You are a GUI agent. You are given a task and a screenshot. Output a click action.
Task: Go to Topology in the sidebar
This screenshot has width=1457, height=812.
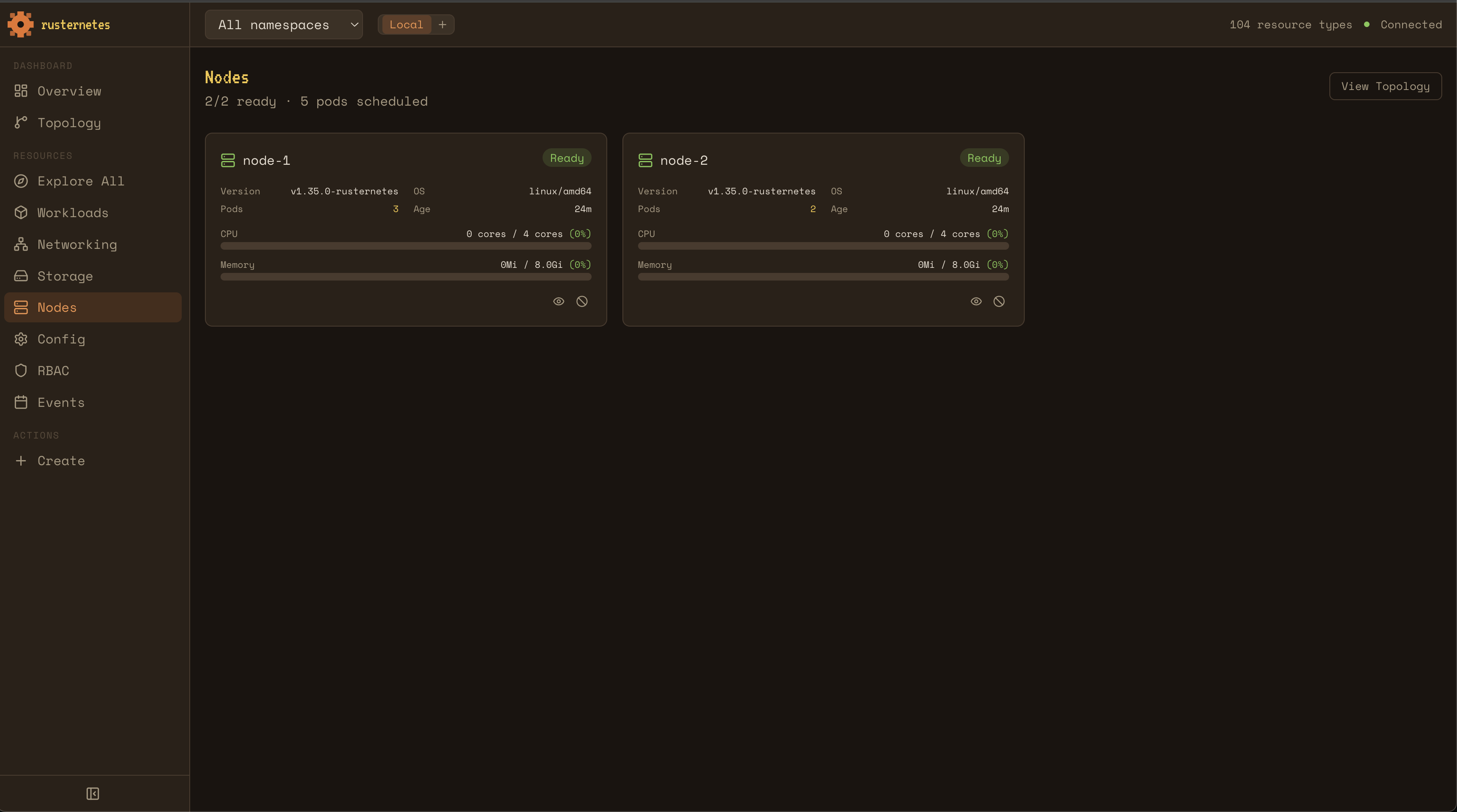pos(69,123)
